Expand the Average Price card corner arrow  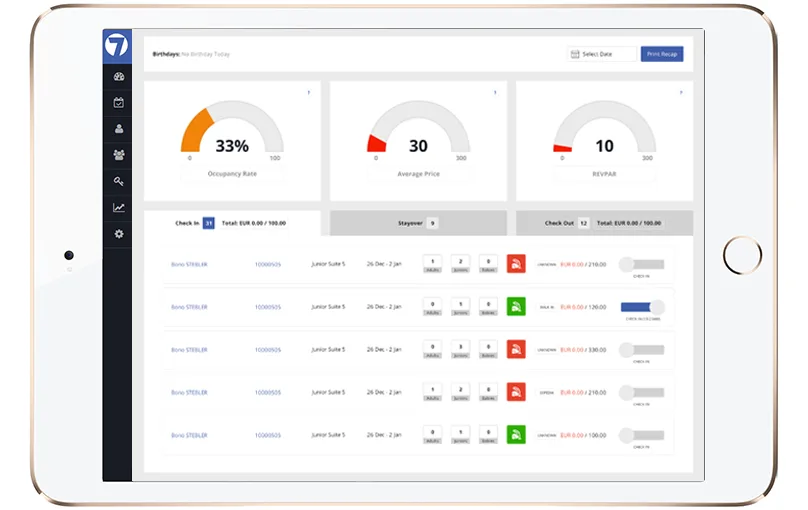pyautogui.click(x=495, y=93)
